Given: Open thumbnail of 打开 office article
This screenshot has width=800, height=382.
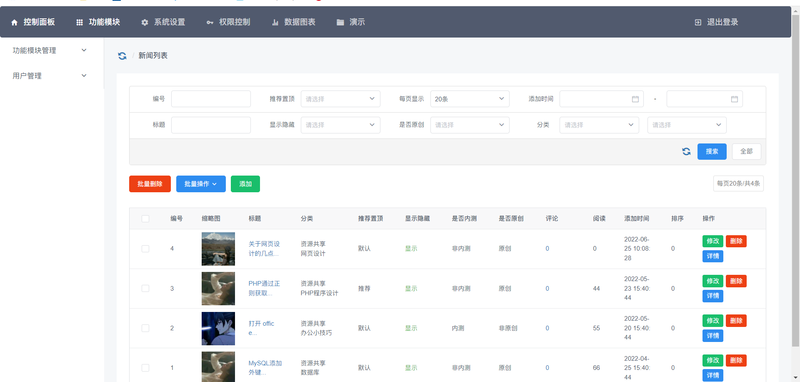Looking at the screenshot, I should pyautogui.click(x=218, y=328).
